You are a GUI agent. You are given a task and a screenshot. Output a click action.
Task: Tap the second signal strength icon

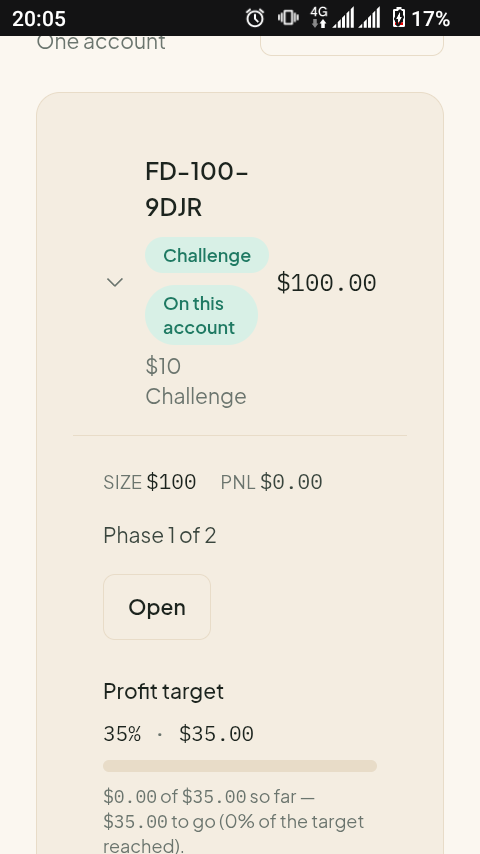click(369, 17)
